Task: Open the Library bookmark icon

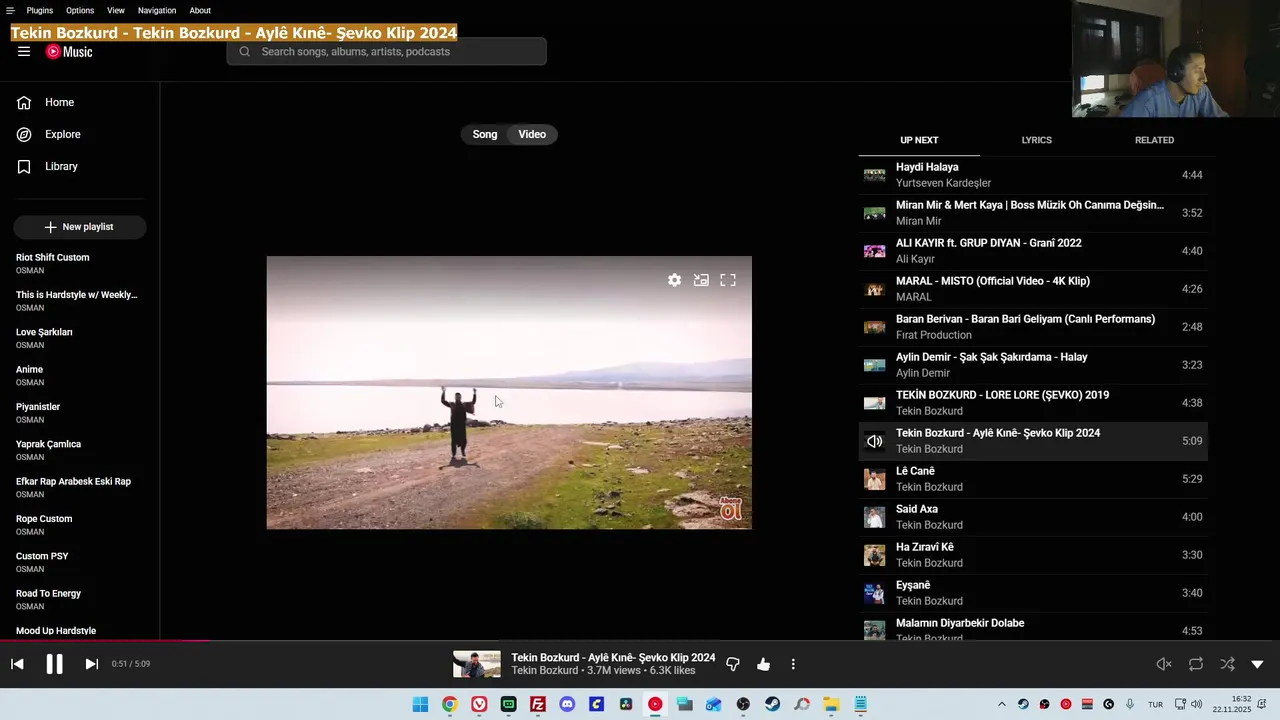Action: tap(24, 166)
